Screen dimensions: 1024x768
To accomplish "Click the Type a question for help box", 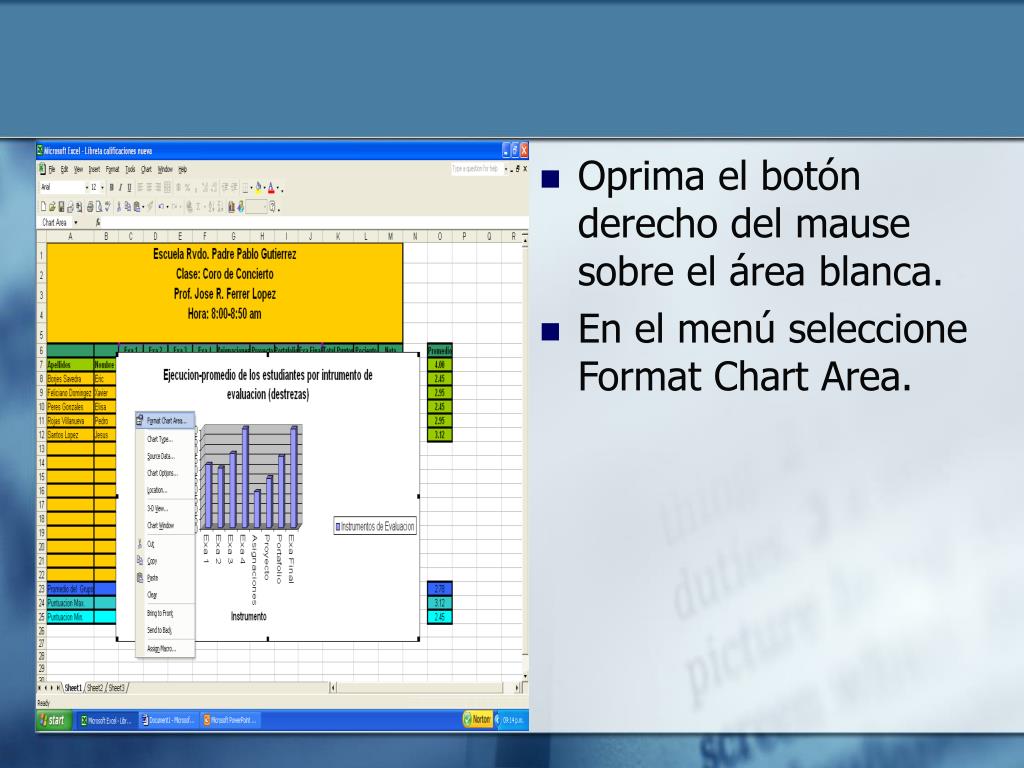I will pos(475,168).
